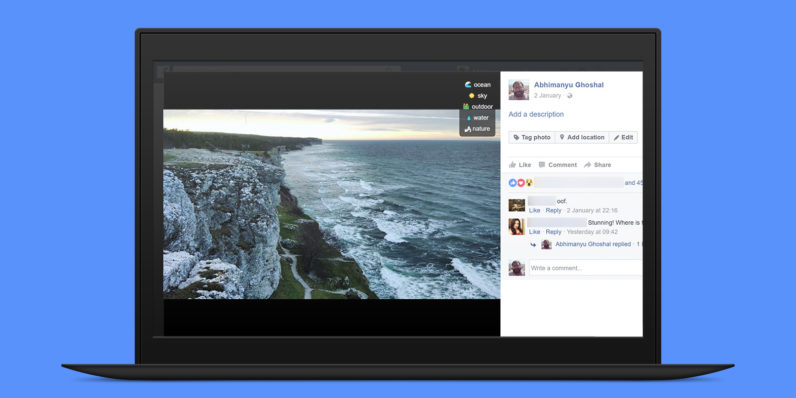Click the outdoor tag icon
The height and width of the screenshot is (398, 796).
coord(466,107)
